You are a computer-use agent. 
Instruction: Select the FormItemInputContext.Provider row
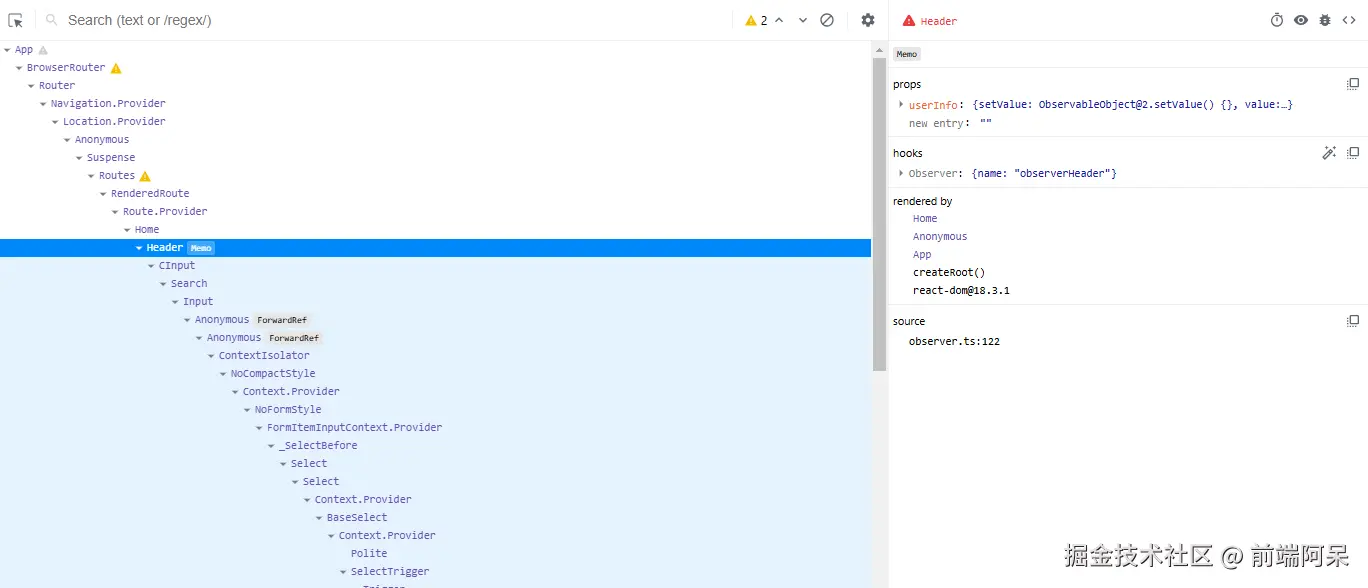tap(435, 428)
